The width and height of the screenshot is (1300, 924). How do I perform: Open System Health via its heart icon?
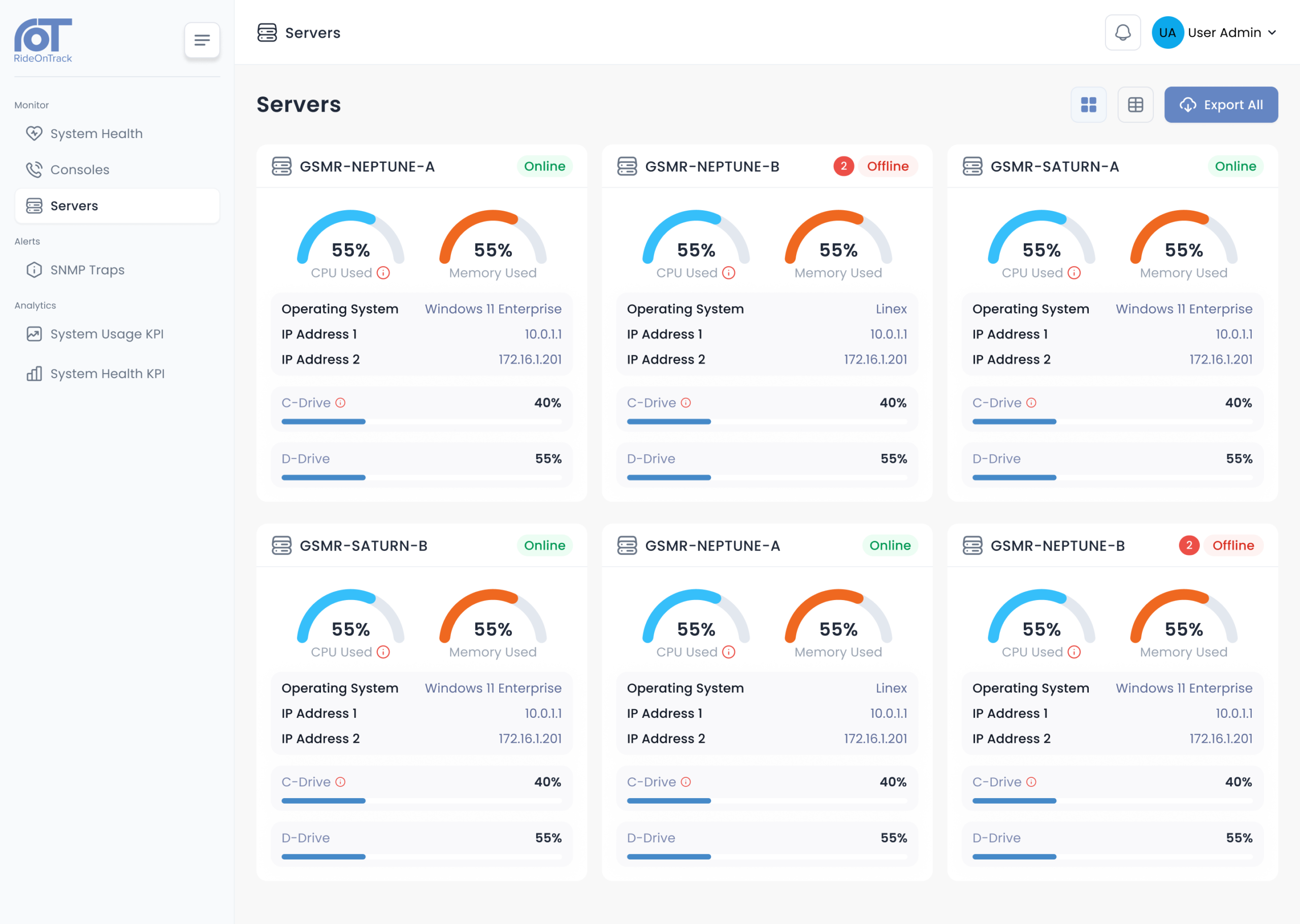pos(34,133)
